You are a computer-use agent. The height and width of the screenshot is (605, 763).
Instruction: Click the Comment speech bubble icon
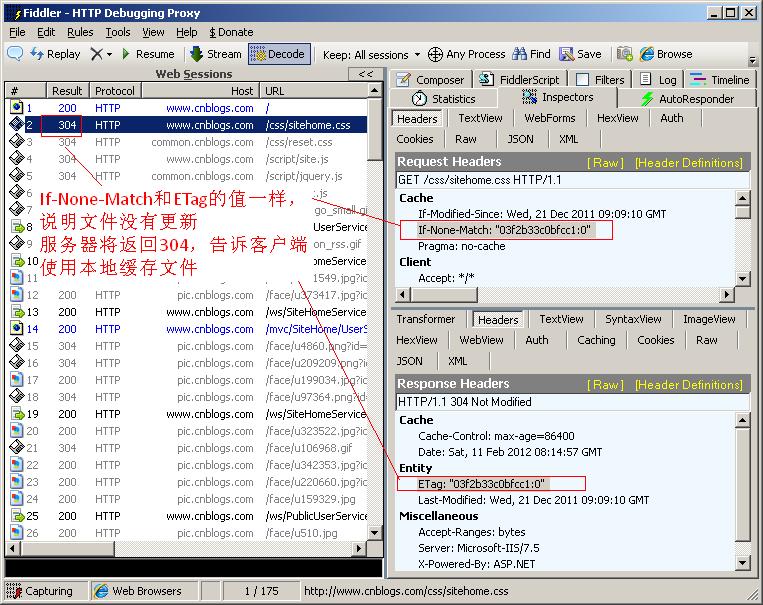click(15, 54)
